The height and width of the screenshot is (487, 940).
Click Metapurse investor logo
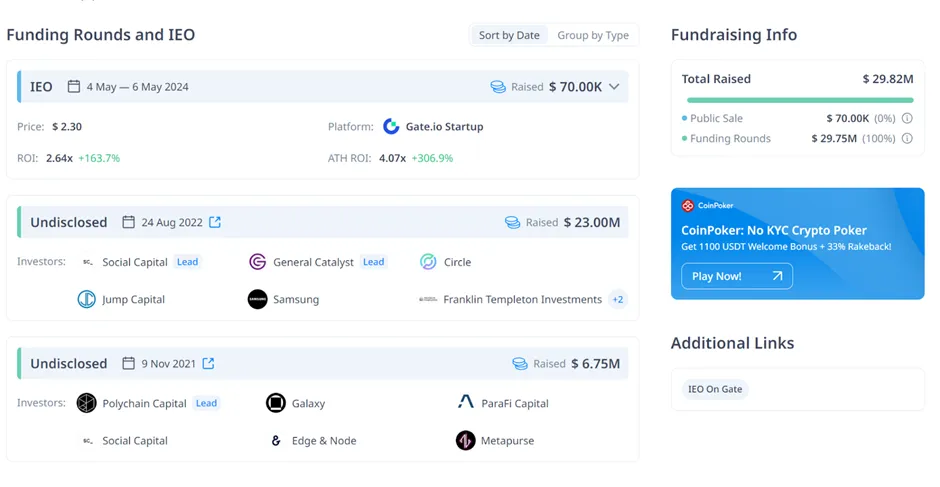465,440
